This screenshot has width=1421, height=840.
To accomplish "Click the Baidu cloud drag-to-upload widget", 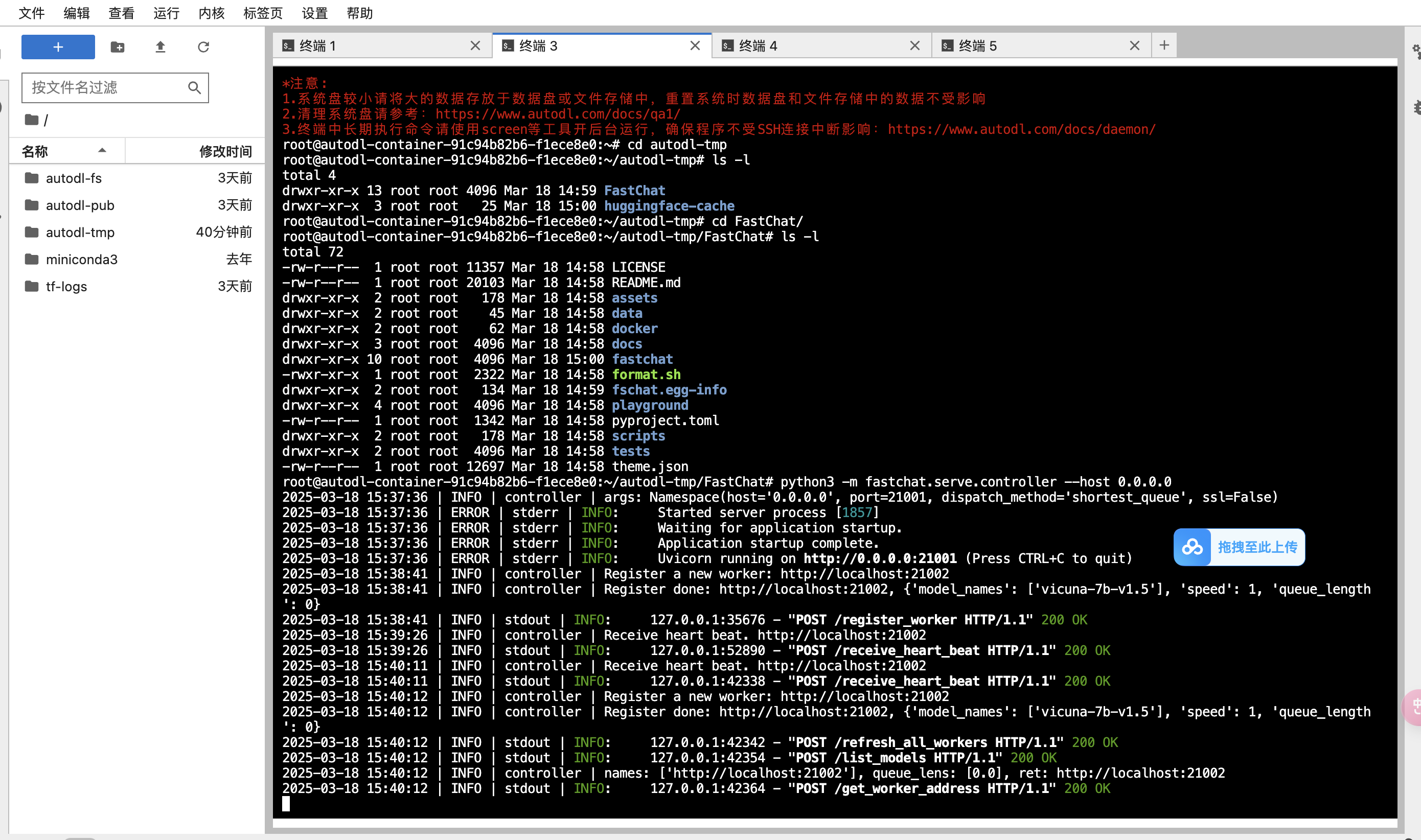I will [x=1239, y=547].
